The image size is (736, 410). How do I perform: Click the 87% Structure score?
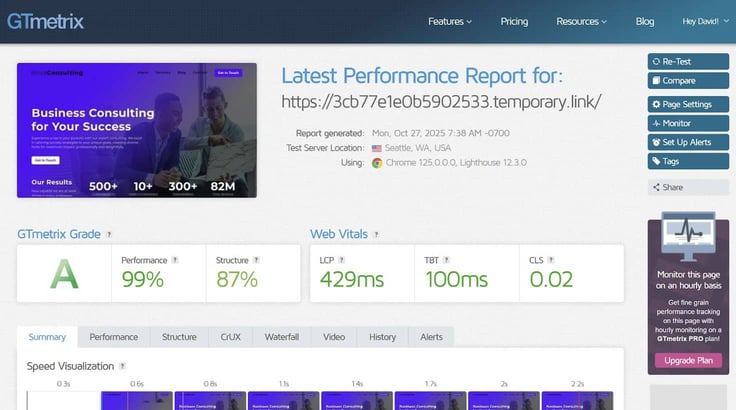pos(237,280)
